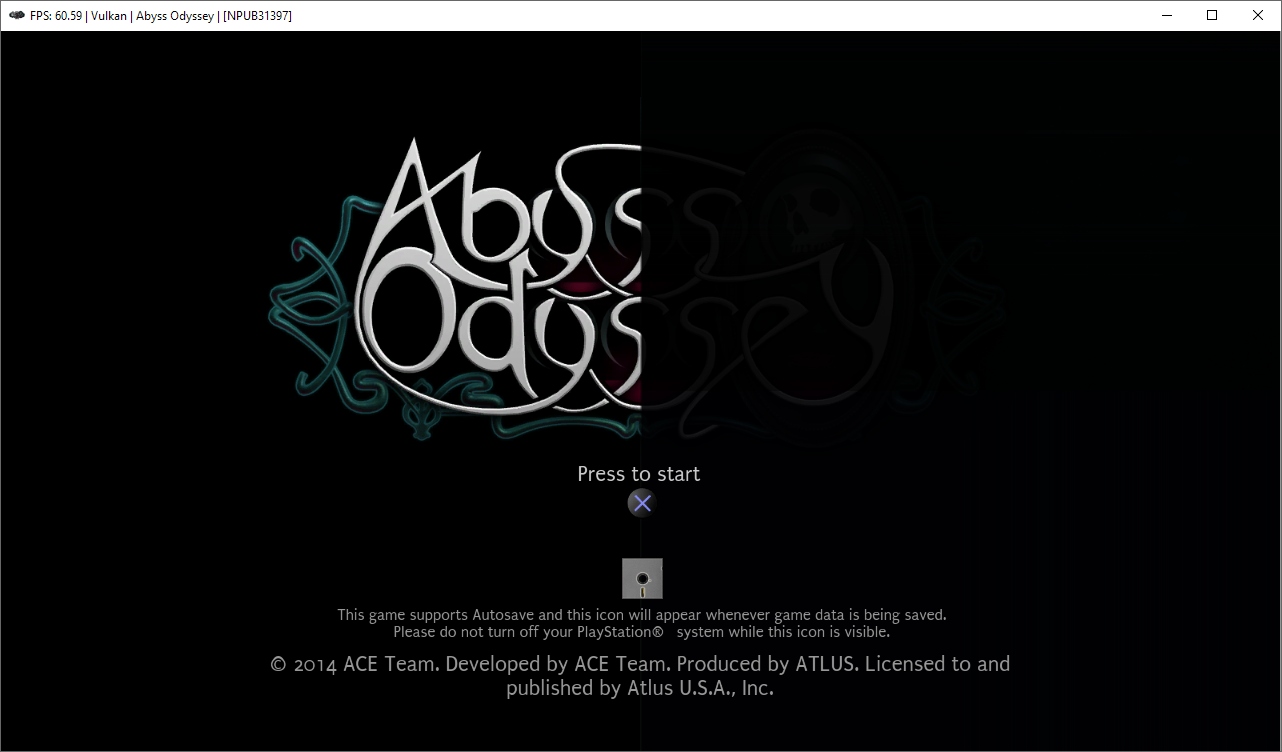Minimize the emulator window

[x=1166, y=15]
